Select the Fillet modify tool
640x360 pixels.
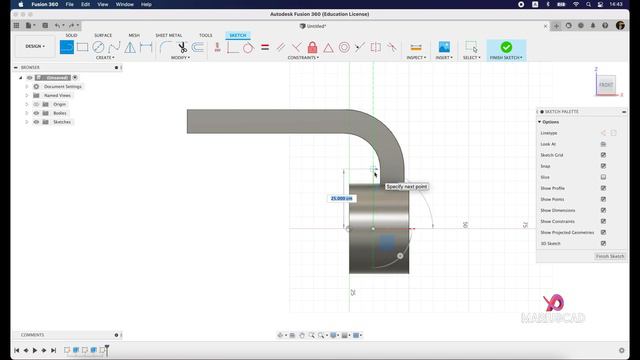click(165, 47)
